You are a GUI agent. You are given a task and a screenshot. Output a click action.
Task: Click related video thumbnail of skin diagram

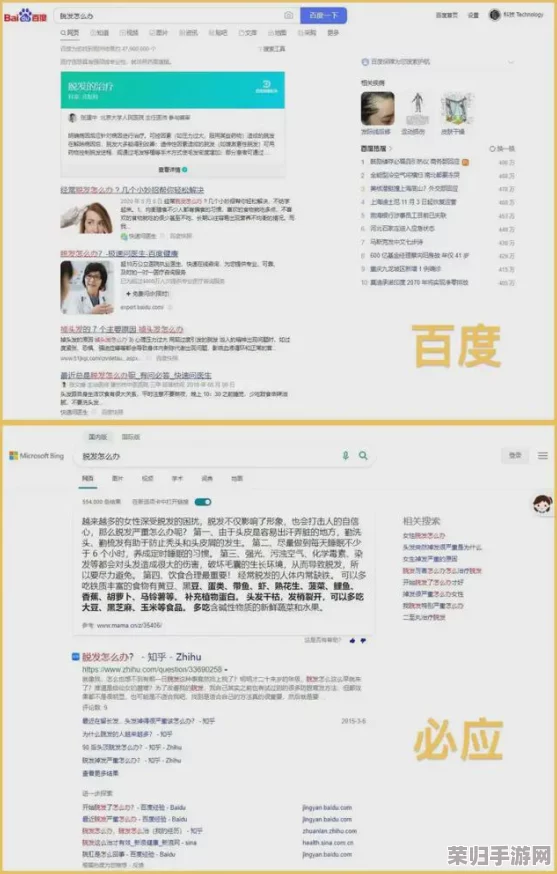457,109
